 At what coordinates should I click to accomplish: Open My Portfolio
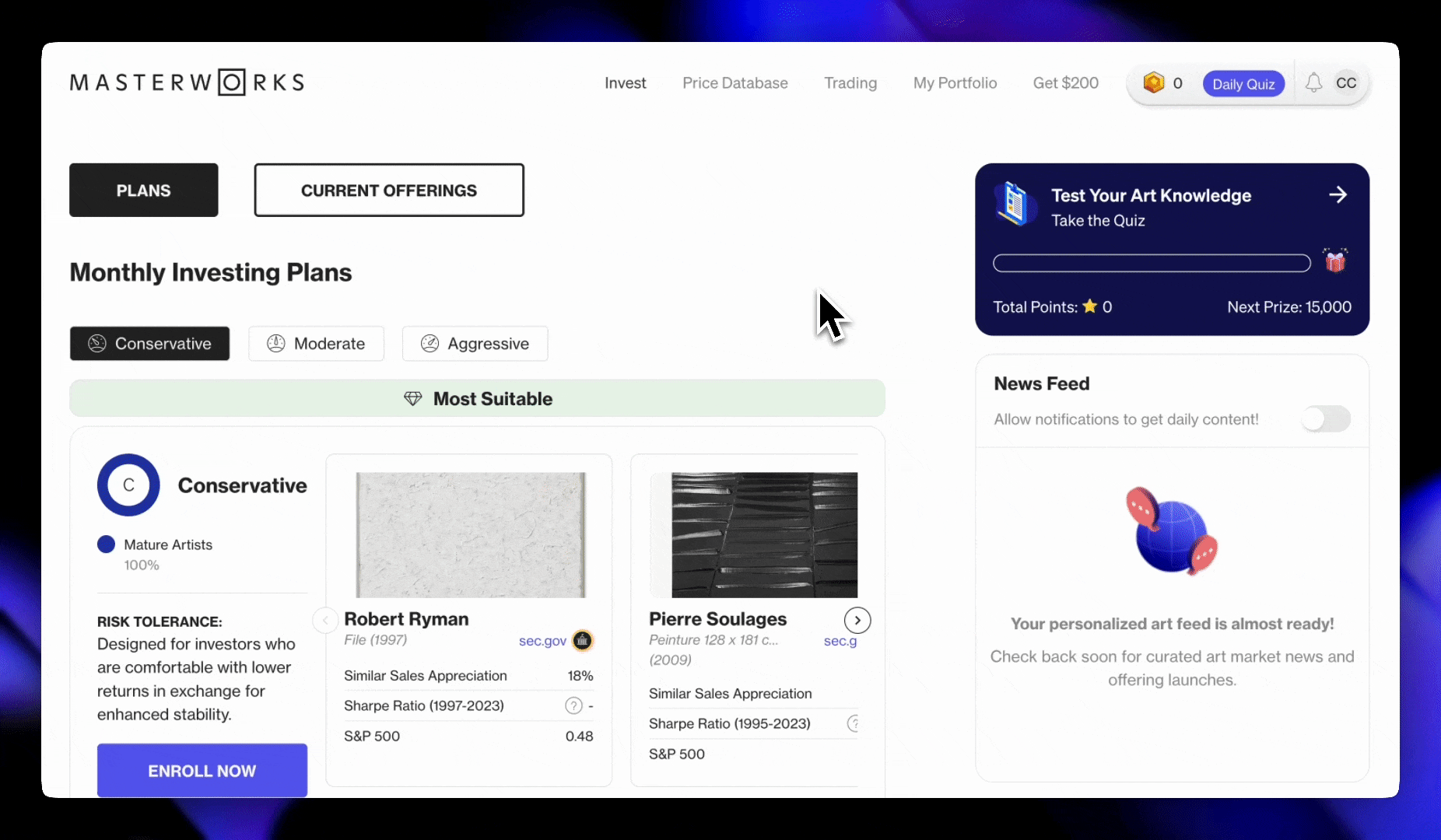point(955,83)
